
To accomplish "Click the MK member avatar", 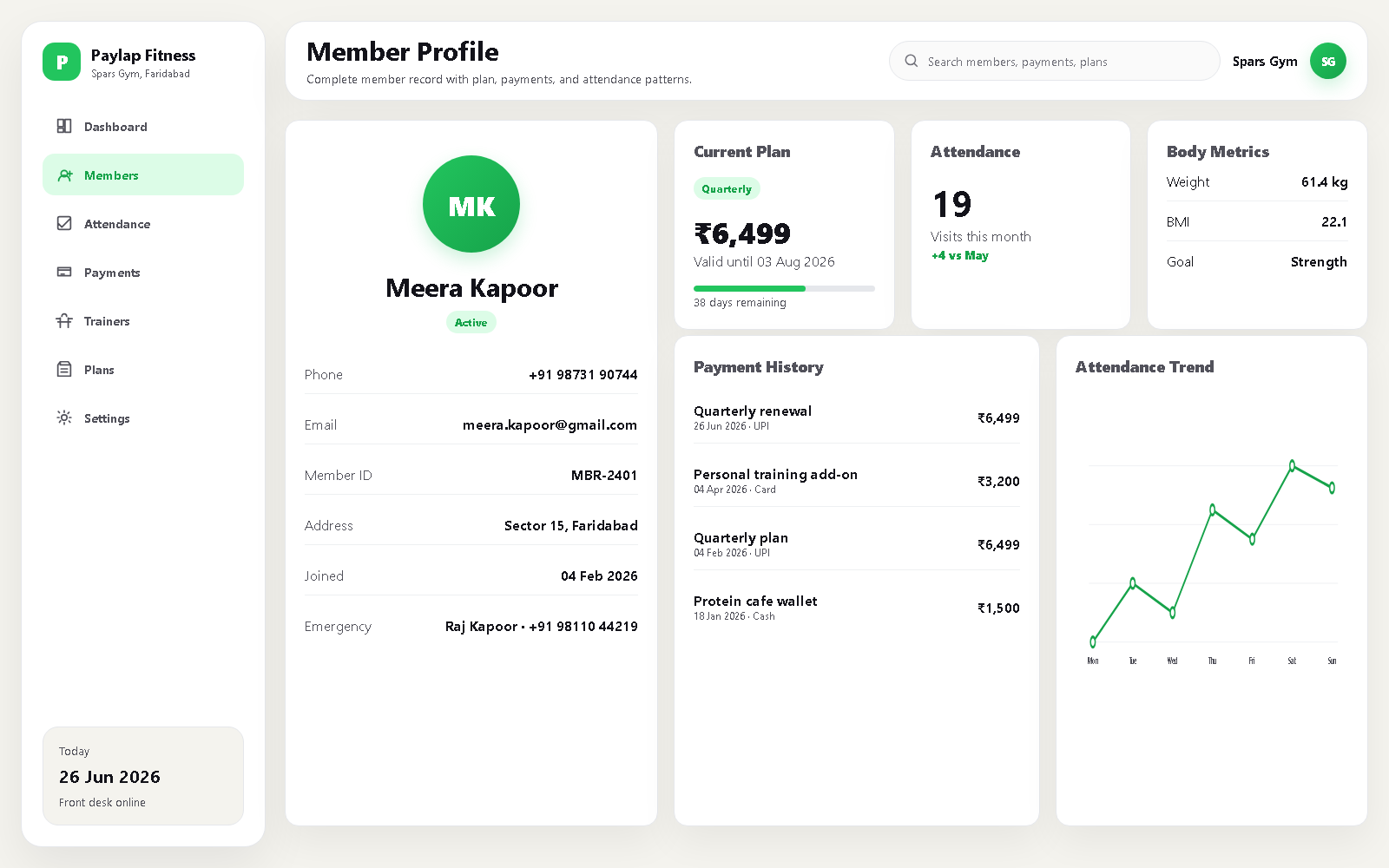I will 471,204.
